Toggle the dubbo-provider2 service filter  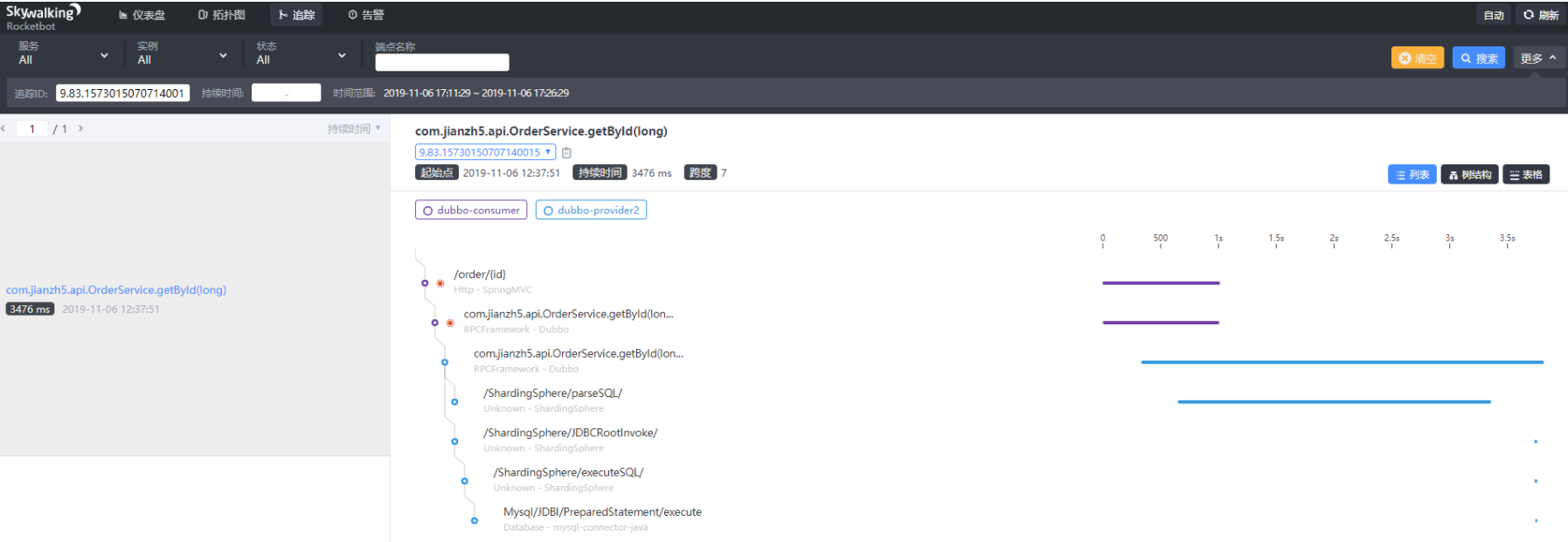coord(591,210)
